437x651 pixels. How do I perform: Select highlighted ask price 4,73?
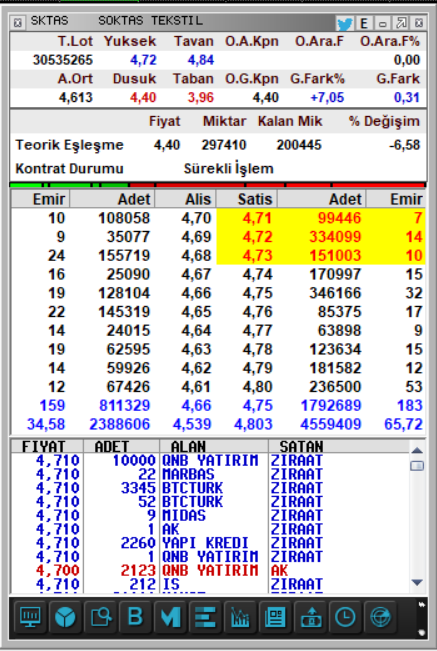point(257,255)
